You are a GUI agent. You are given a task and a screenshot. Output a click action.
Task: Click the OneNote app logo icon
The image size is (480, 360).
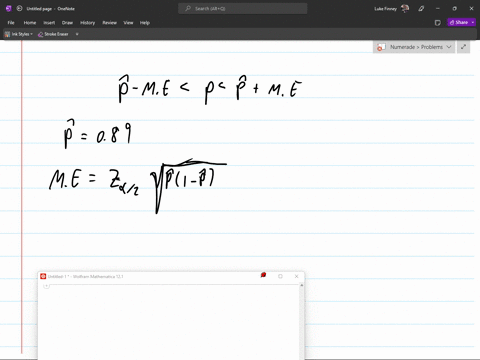(x=9, y=9)
